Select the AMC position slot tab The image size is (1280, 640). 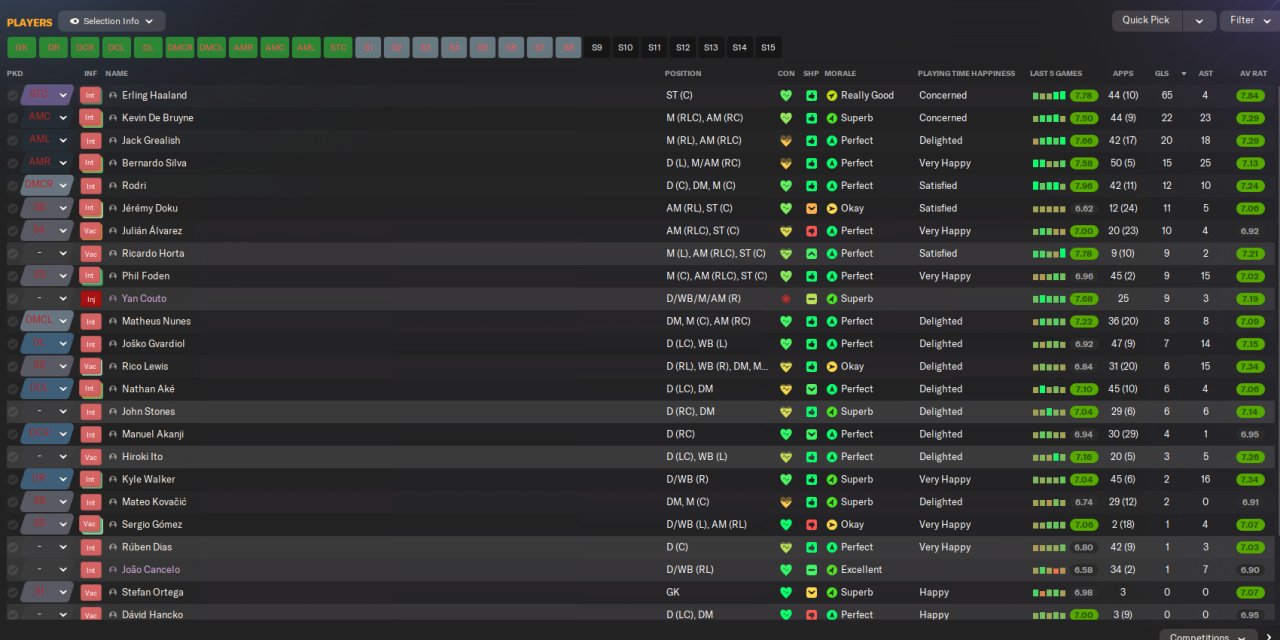point(274,47)
